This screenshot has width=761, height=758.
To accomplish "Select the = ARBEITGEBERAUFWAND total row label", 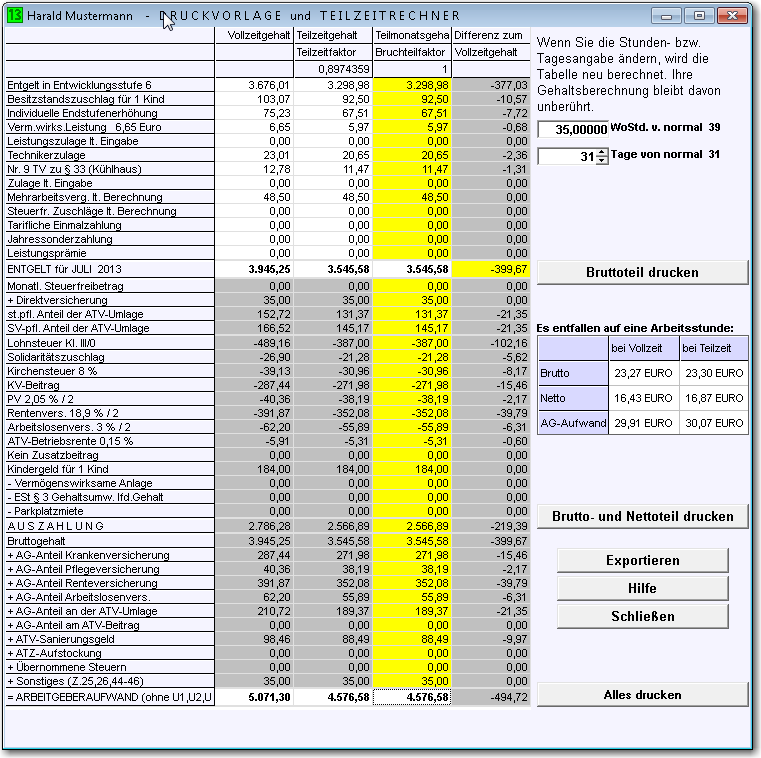I will pos(110,697).
